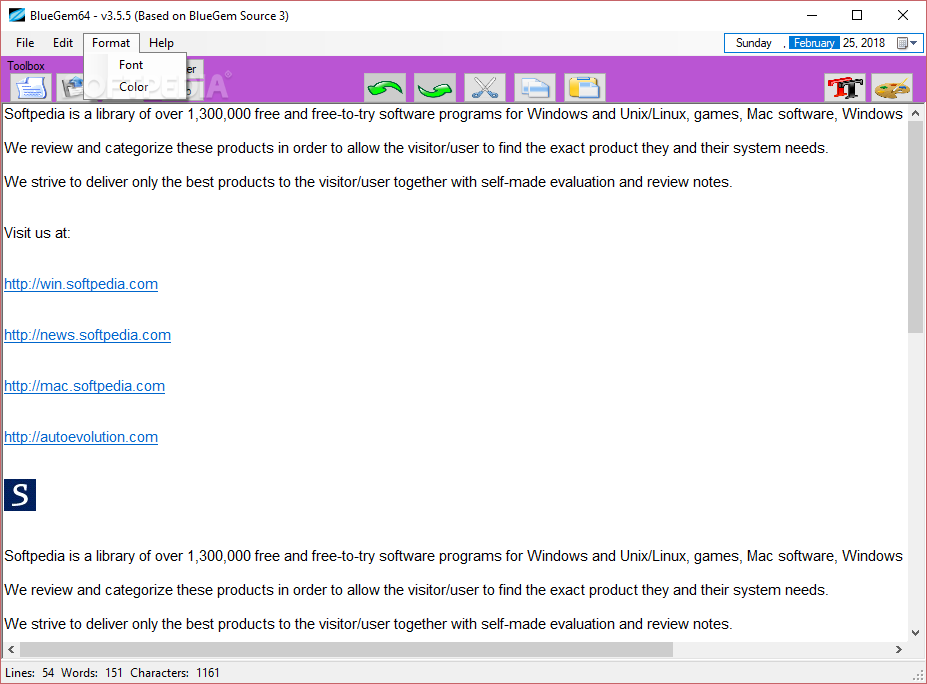Click the vertical scrollbar thumb

pos(915,226)
